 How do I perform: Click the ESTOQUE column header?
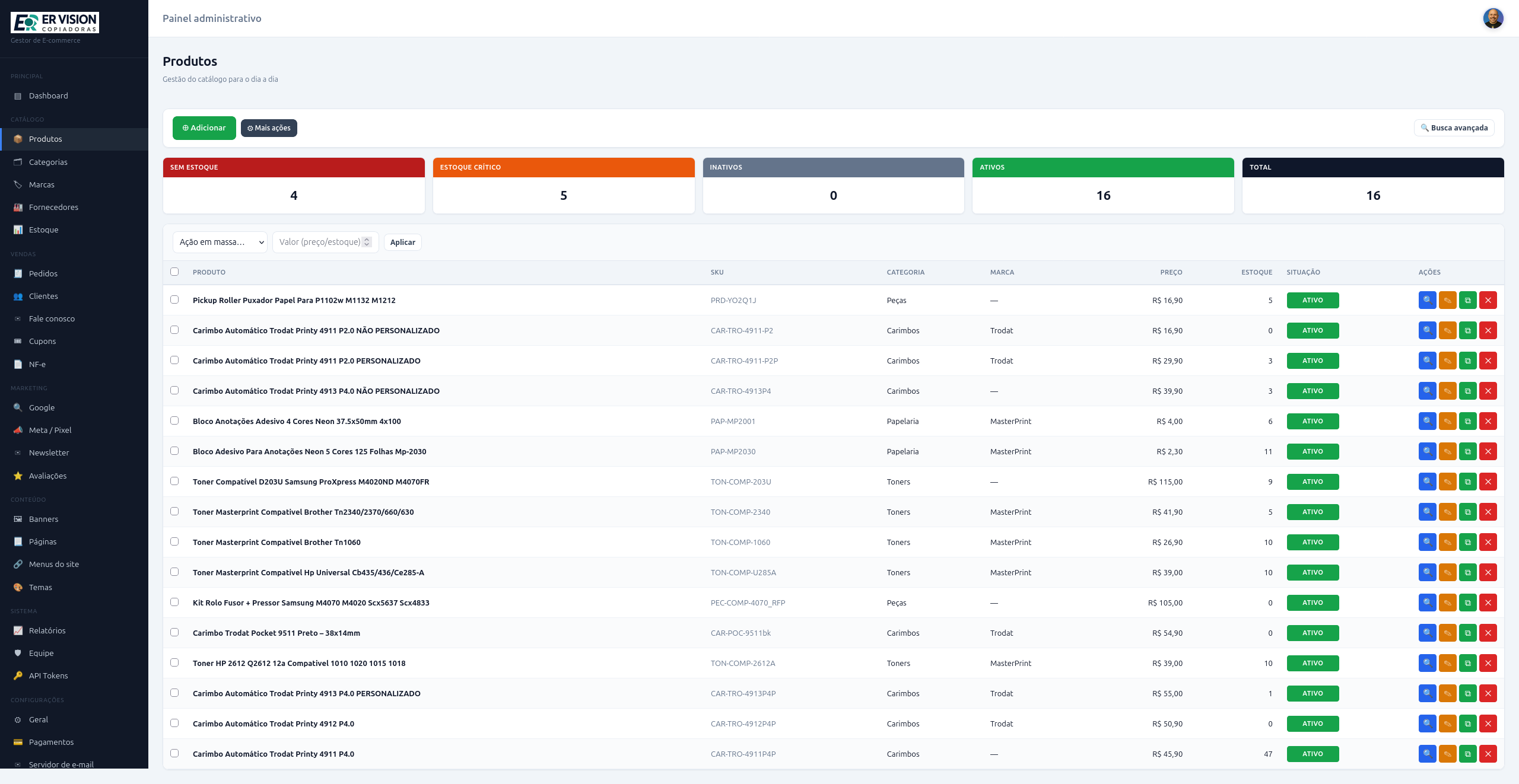click(x=1257, y=273)
